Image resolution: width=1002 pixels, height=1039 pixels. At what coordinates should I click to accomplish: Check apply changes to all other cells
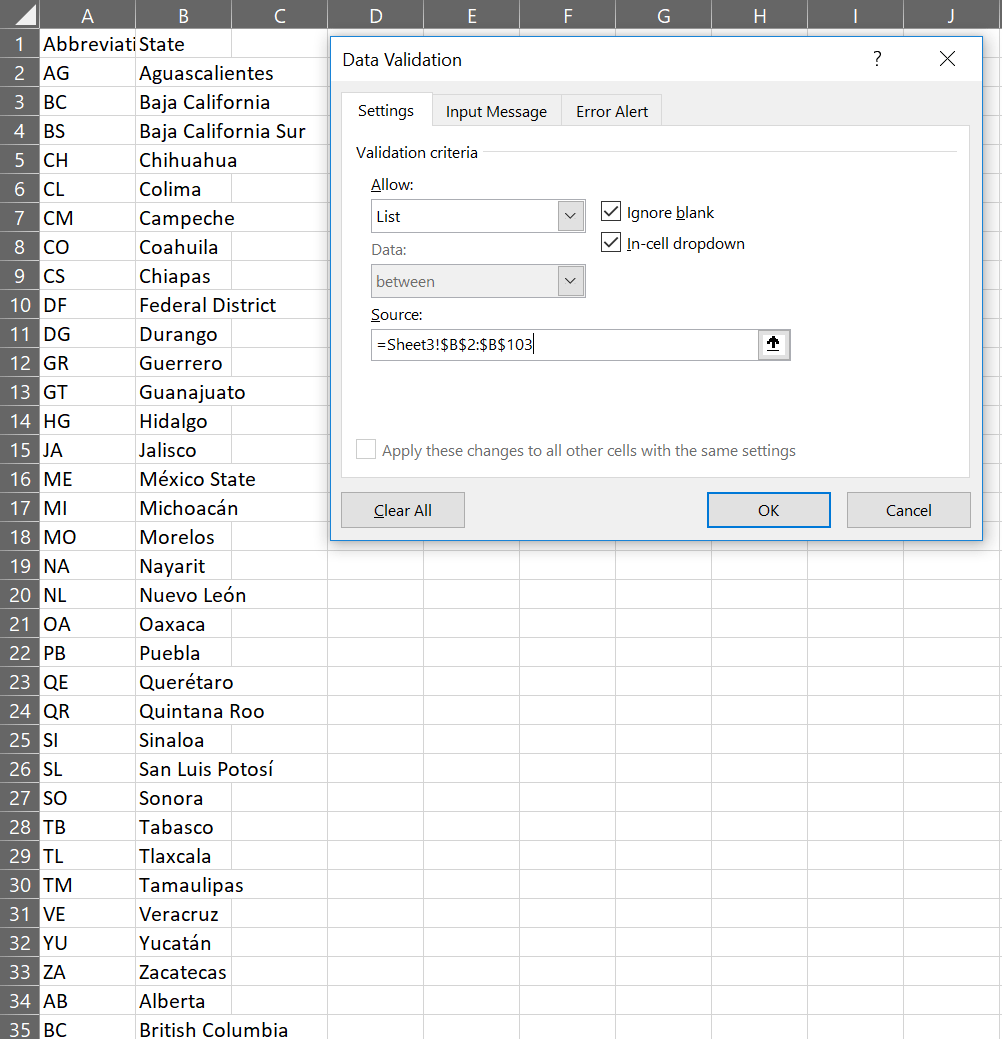[x=365, y=449]
